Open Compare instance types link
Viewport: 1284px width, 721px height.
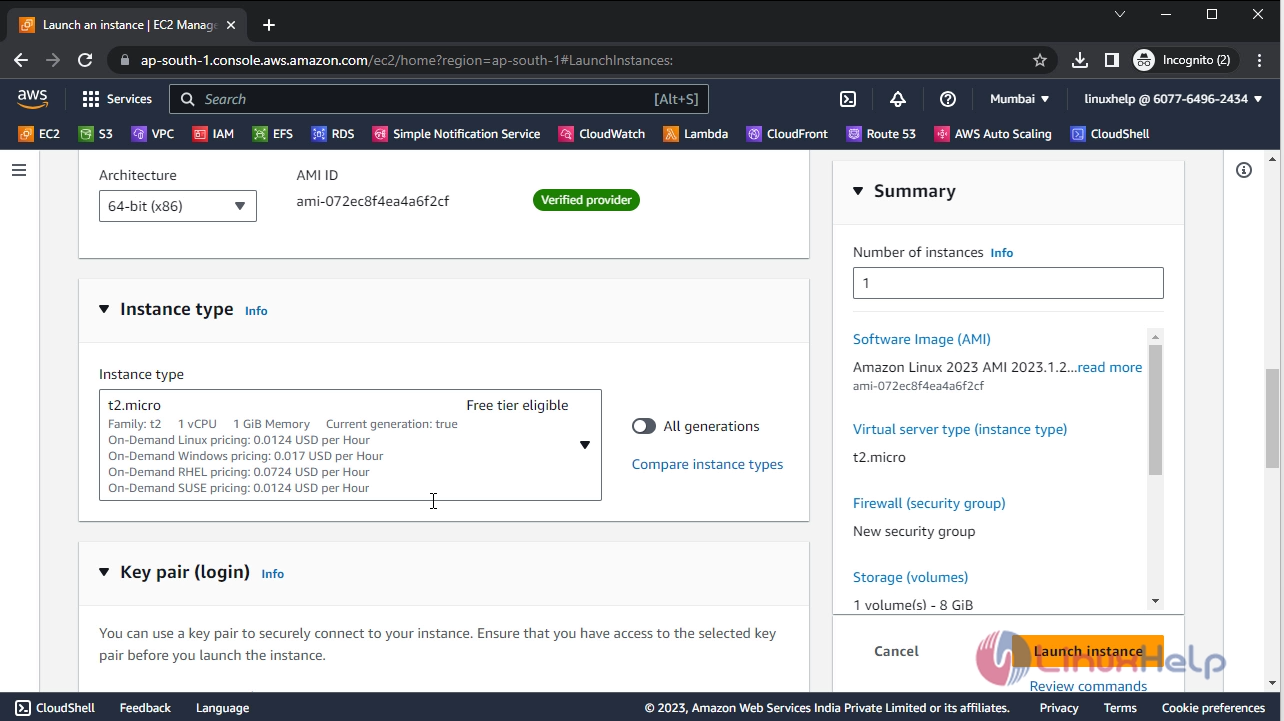tap(707, 464)
